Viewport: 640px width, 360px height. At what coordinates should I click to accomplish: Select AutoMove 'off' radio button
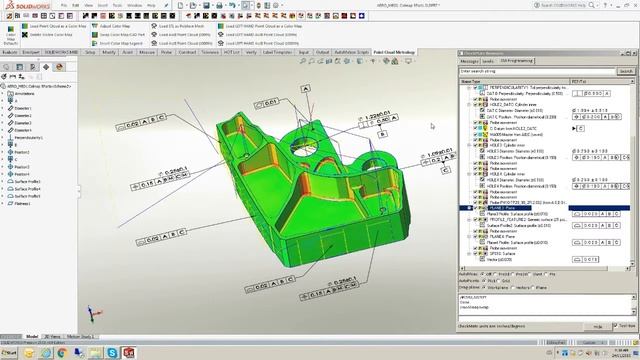482,274
